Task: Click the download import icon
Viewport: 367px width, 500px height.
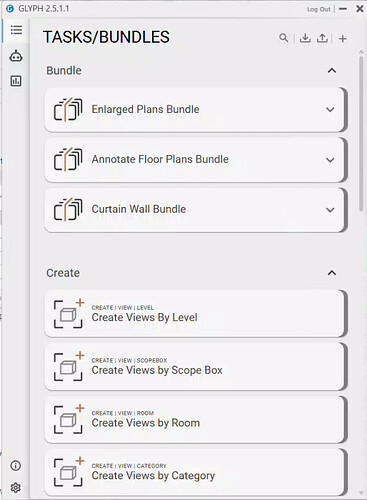Action: [305, 38]
